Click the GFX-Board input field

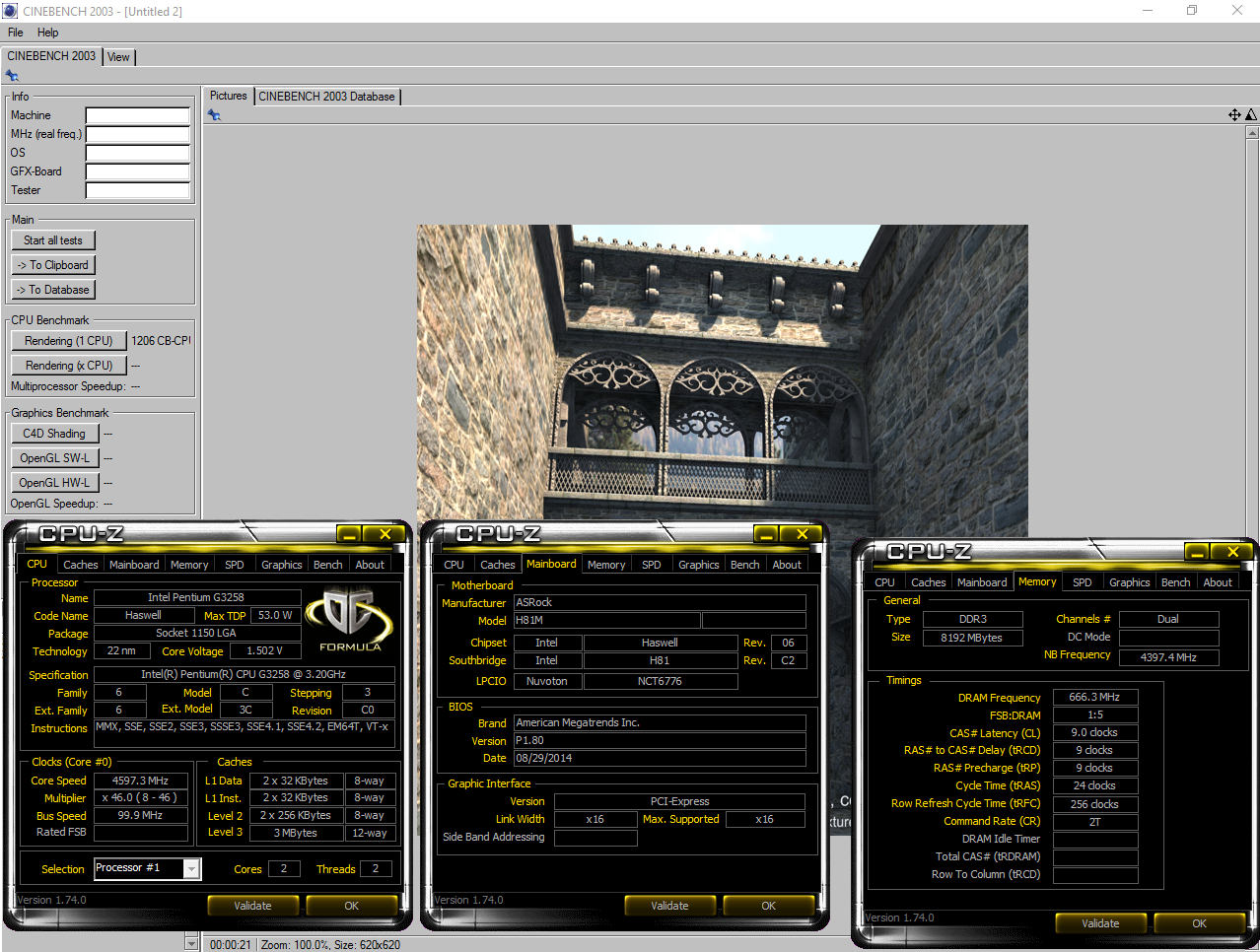point(137,171)
